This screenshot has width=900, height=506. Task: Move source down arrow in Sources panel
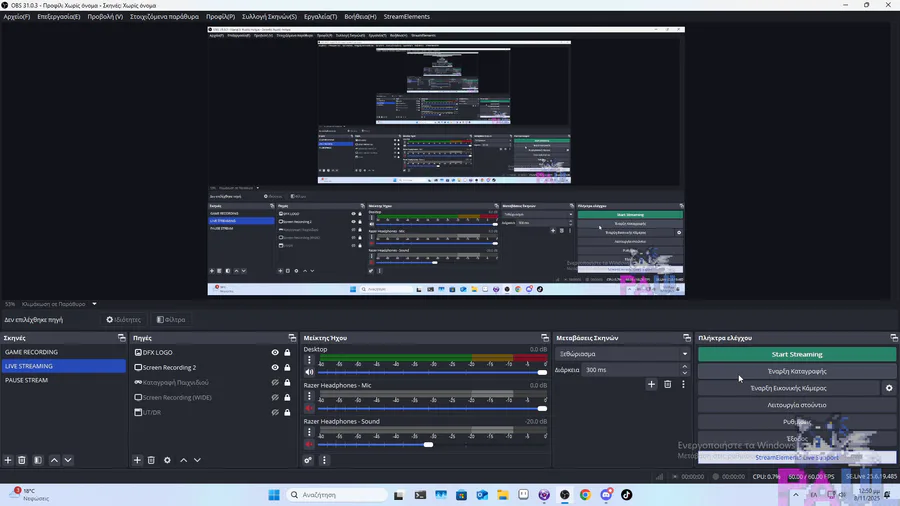pyautogui.click(x=197, y=460)
